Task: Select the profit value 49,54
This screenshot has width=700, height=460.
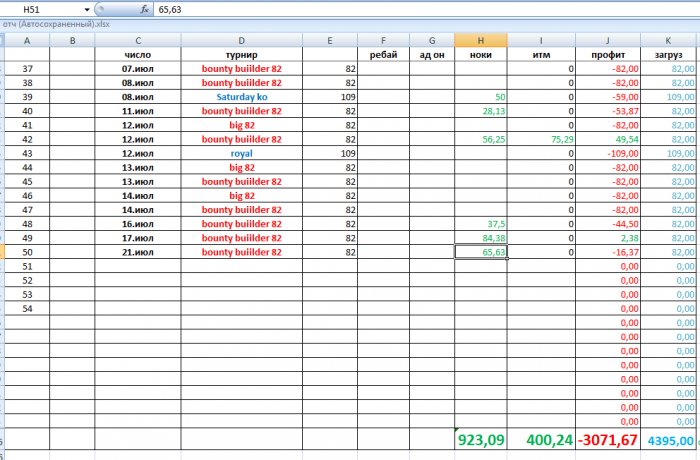Action: 608,139
